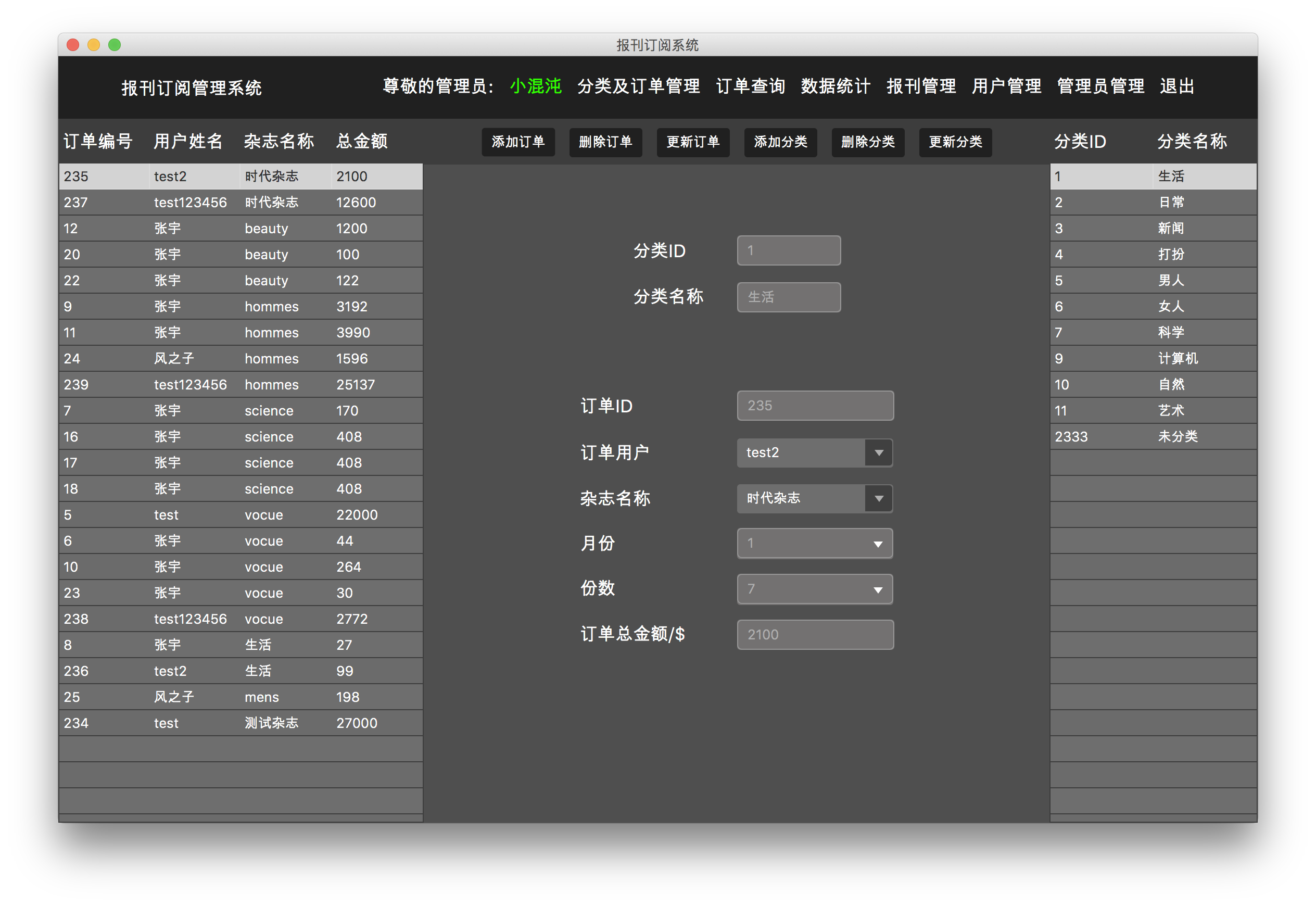Expand the 份数 copies dropdown
The width and height of the screenshot is (1316, 906).
pos(814,589)
